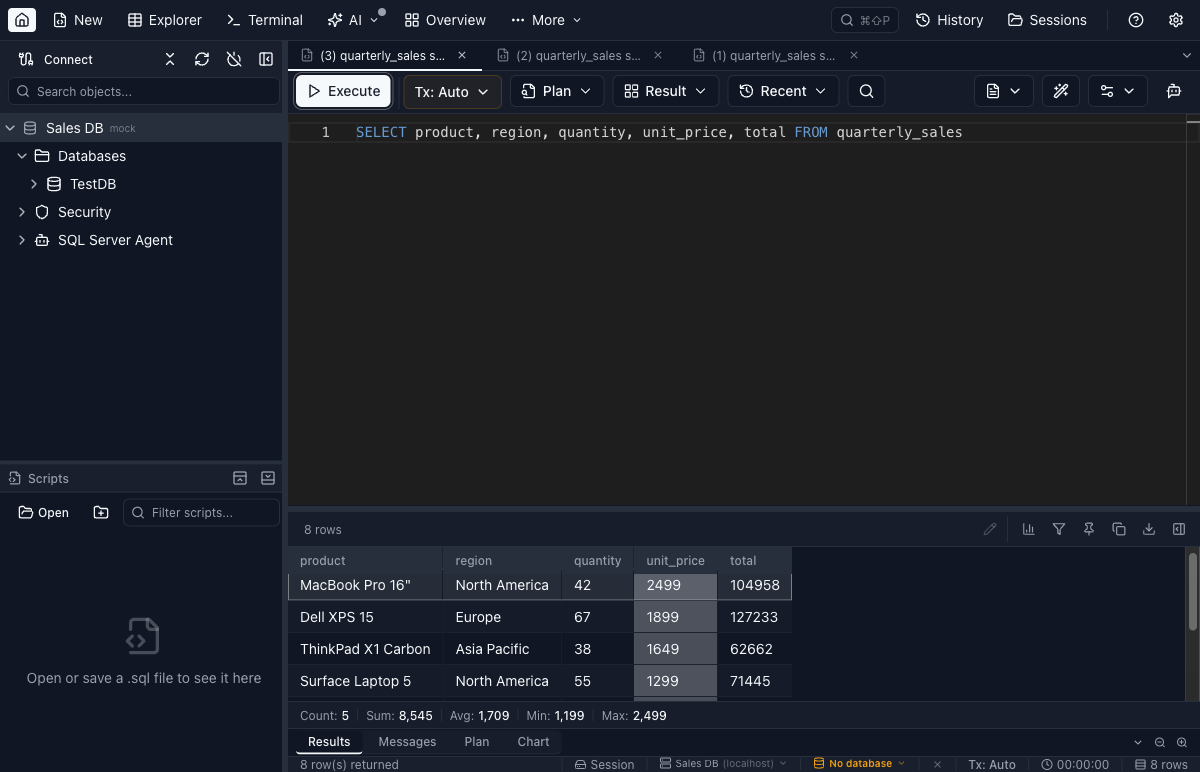The width and height of the screenshot is (1200, 772).
Task: Open the Tx: Auto transaction dropdown
Action: tap(452, 91)
